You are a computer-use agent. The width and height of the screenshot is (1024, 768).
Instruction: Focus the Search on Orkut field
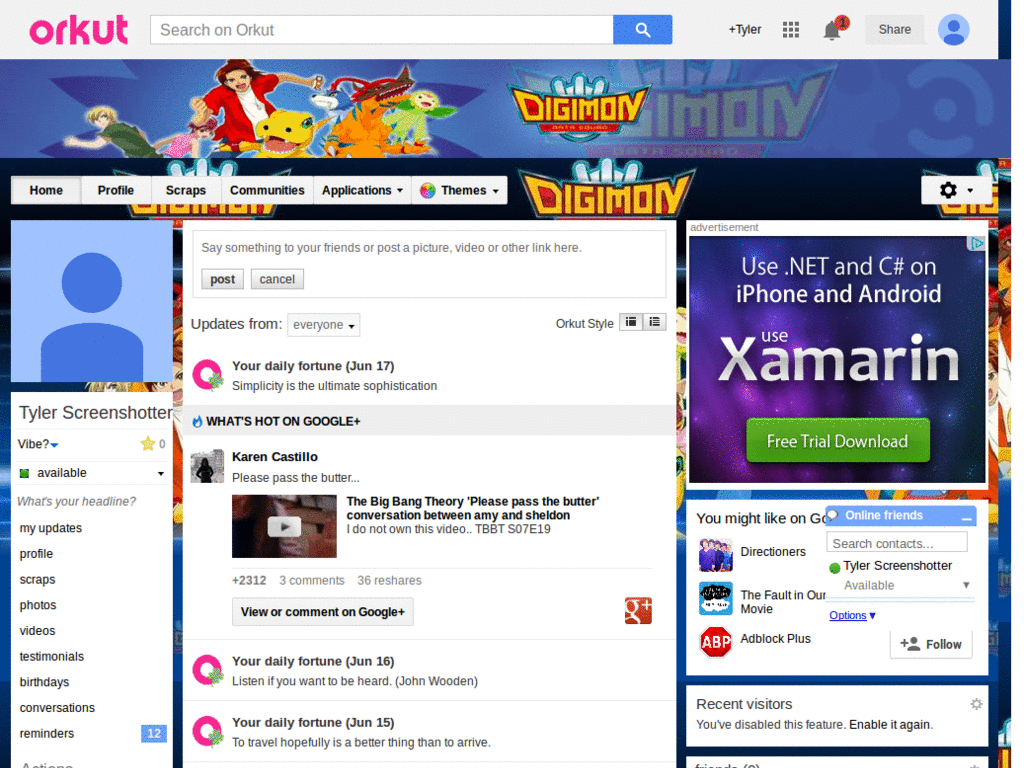(381, 30)
